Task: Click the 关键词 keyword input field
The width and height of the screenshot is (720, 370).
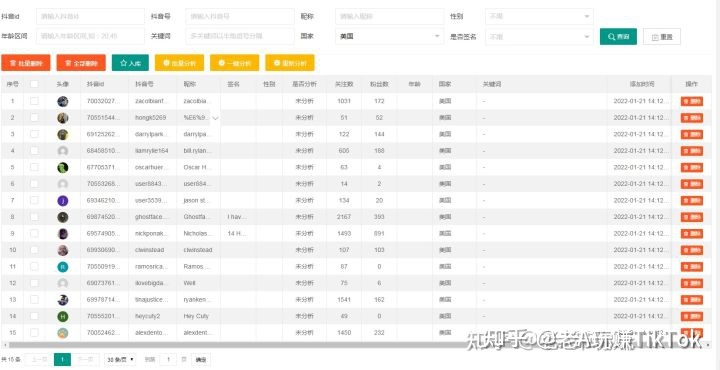Action: [x=240, y=36]
